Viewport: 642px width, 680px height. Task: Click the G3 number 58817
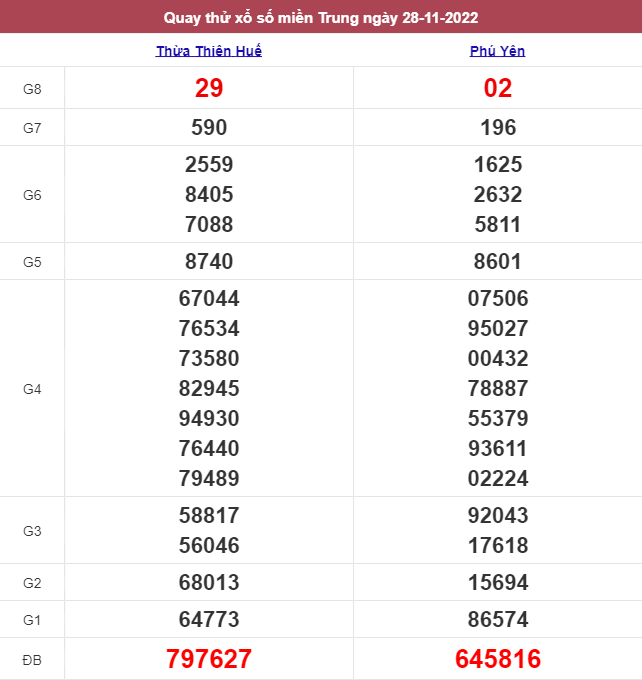tap(209, 515)
